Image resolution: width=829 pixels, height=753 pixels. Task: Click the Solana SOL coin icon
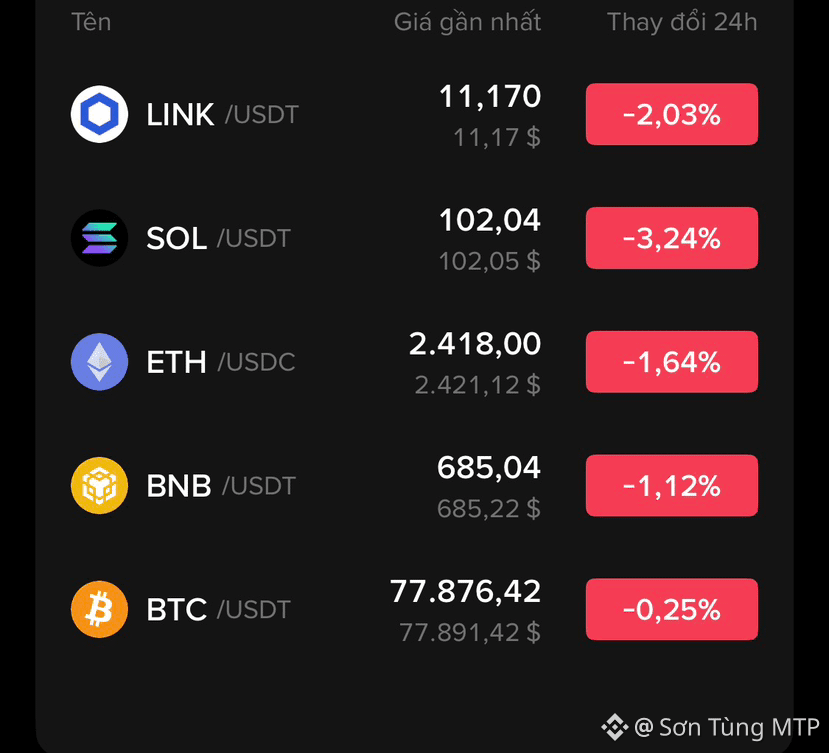99,238
